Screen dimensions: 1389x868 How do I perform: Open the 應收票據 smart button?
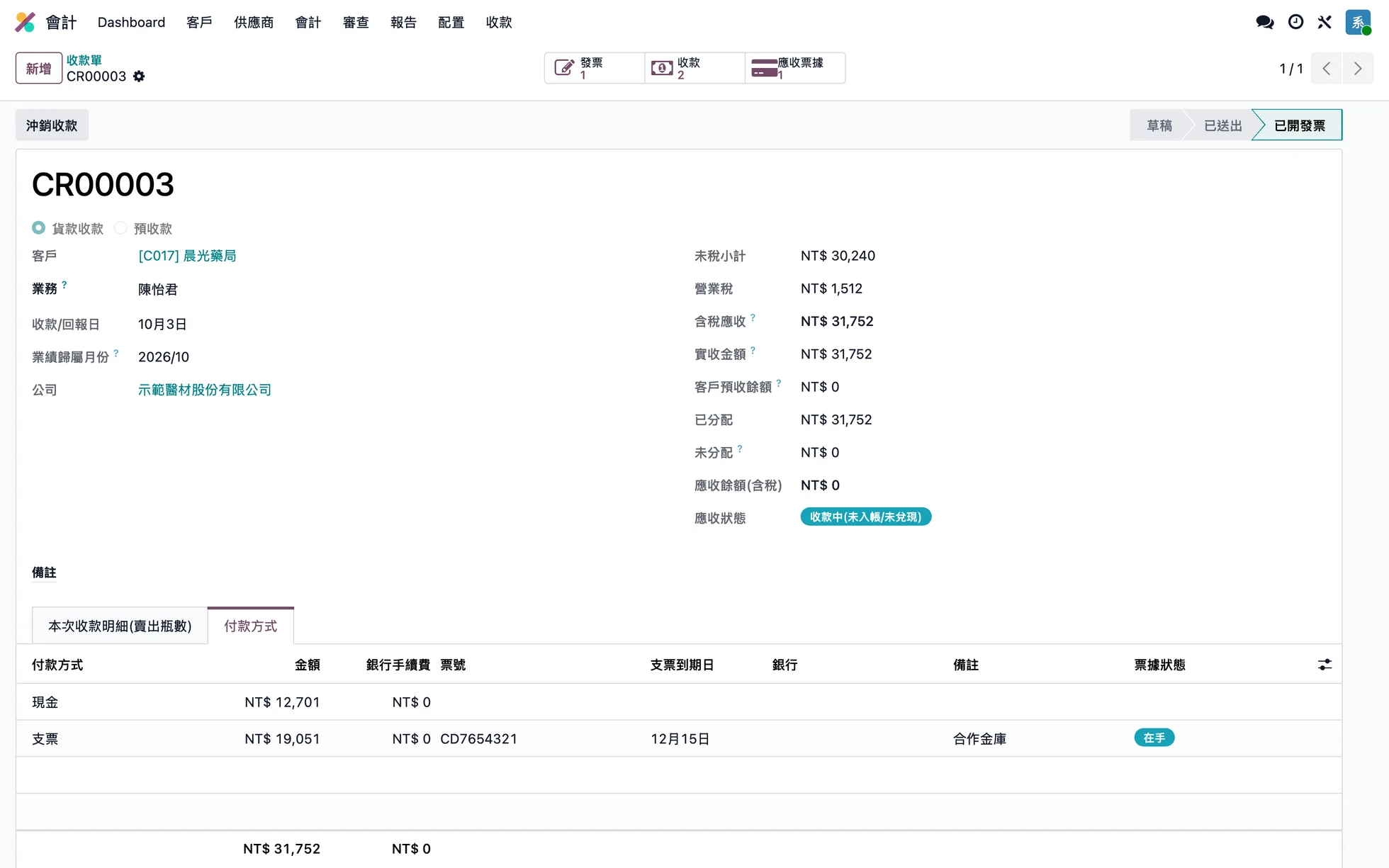(x=795, y=68)
